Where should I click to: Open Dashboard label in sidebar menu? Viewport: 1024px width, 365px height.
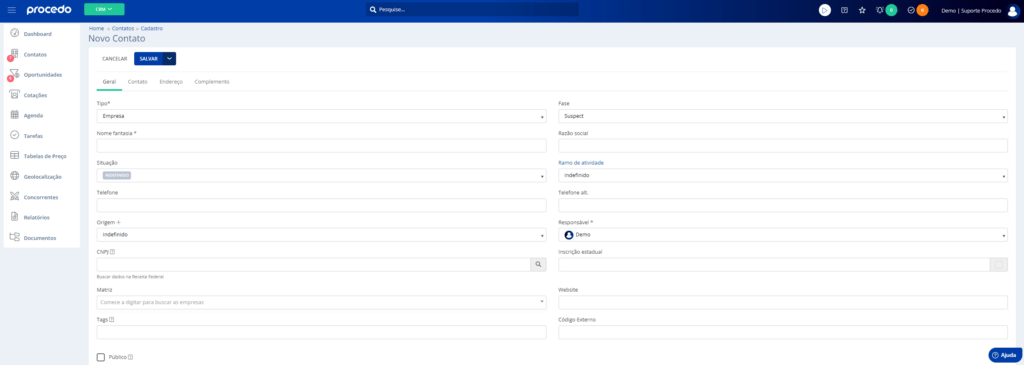(x=37, y=34)
